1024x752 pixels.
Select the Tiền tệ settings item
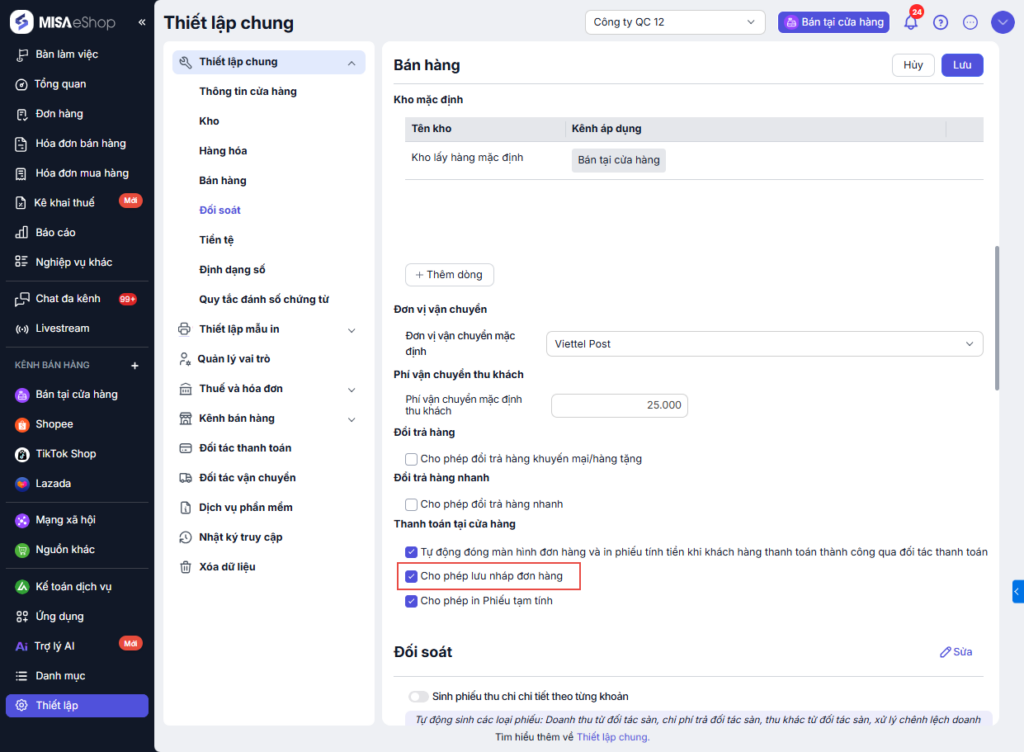click(216, 240)
